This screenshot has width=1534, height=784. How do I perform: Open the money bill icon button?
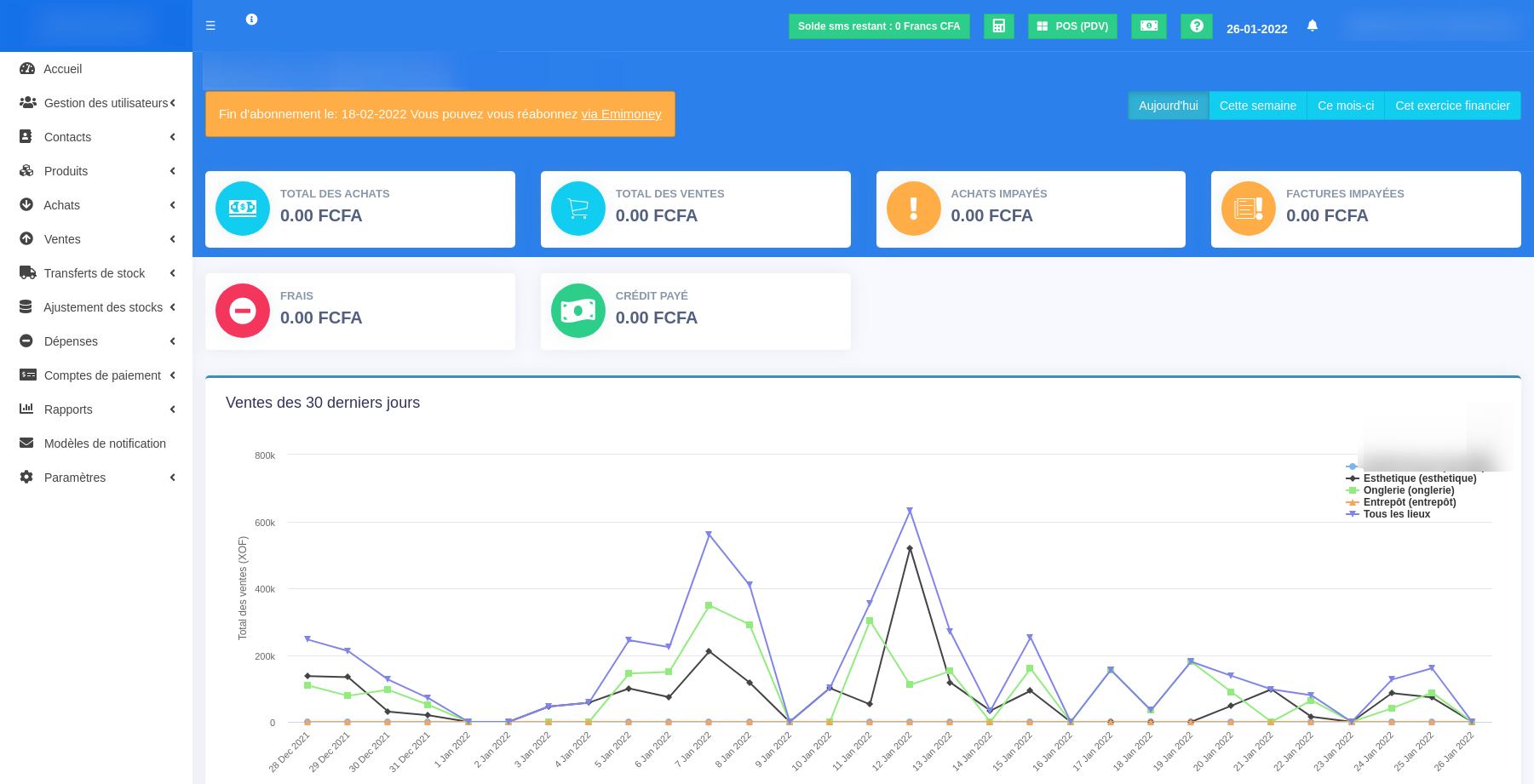coord(1148,26)
